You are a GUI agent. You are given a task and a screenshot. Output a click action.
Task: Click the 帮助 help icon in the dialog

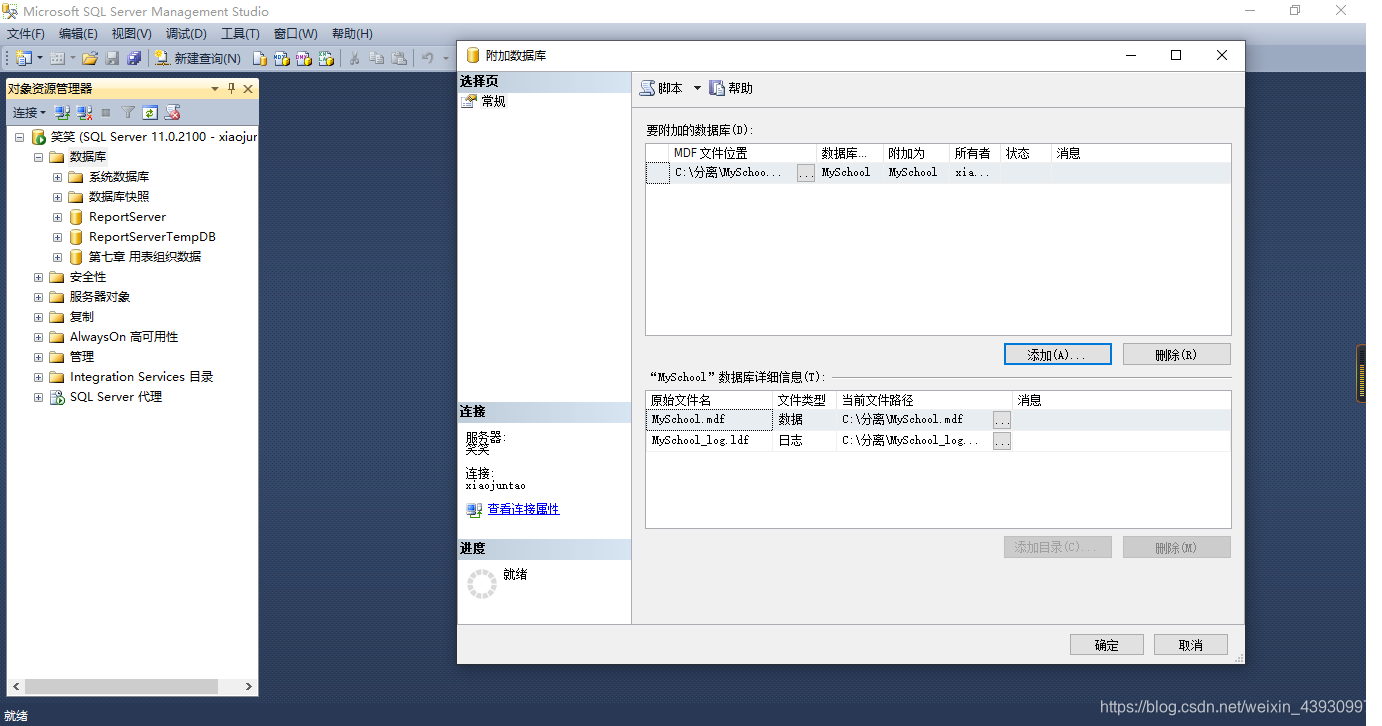pyautogui.click(x=717, y=88)
